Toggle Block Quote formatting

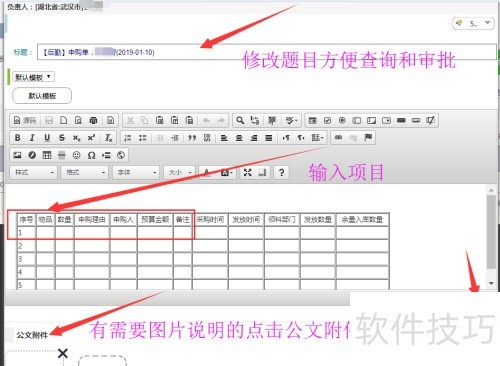(x=192, y=138)
